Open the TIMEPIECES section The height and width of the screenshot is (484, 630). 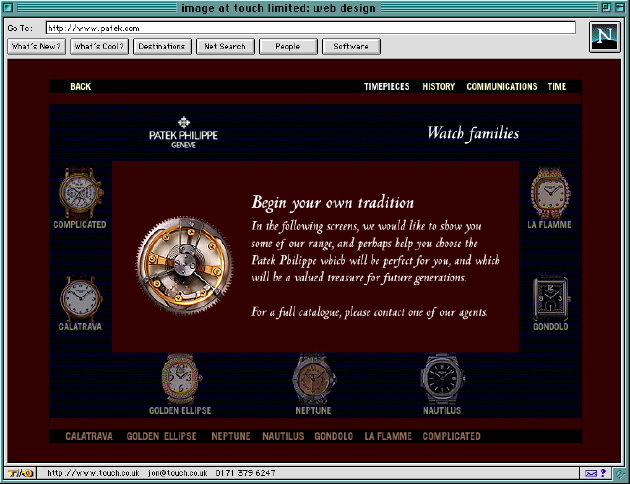(387, 87)
